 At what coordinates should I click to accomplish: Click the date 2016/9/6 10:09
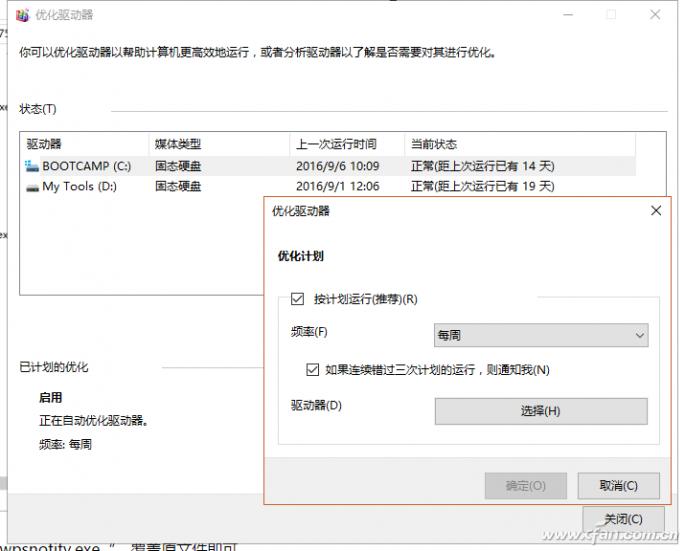click(338, 166)
